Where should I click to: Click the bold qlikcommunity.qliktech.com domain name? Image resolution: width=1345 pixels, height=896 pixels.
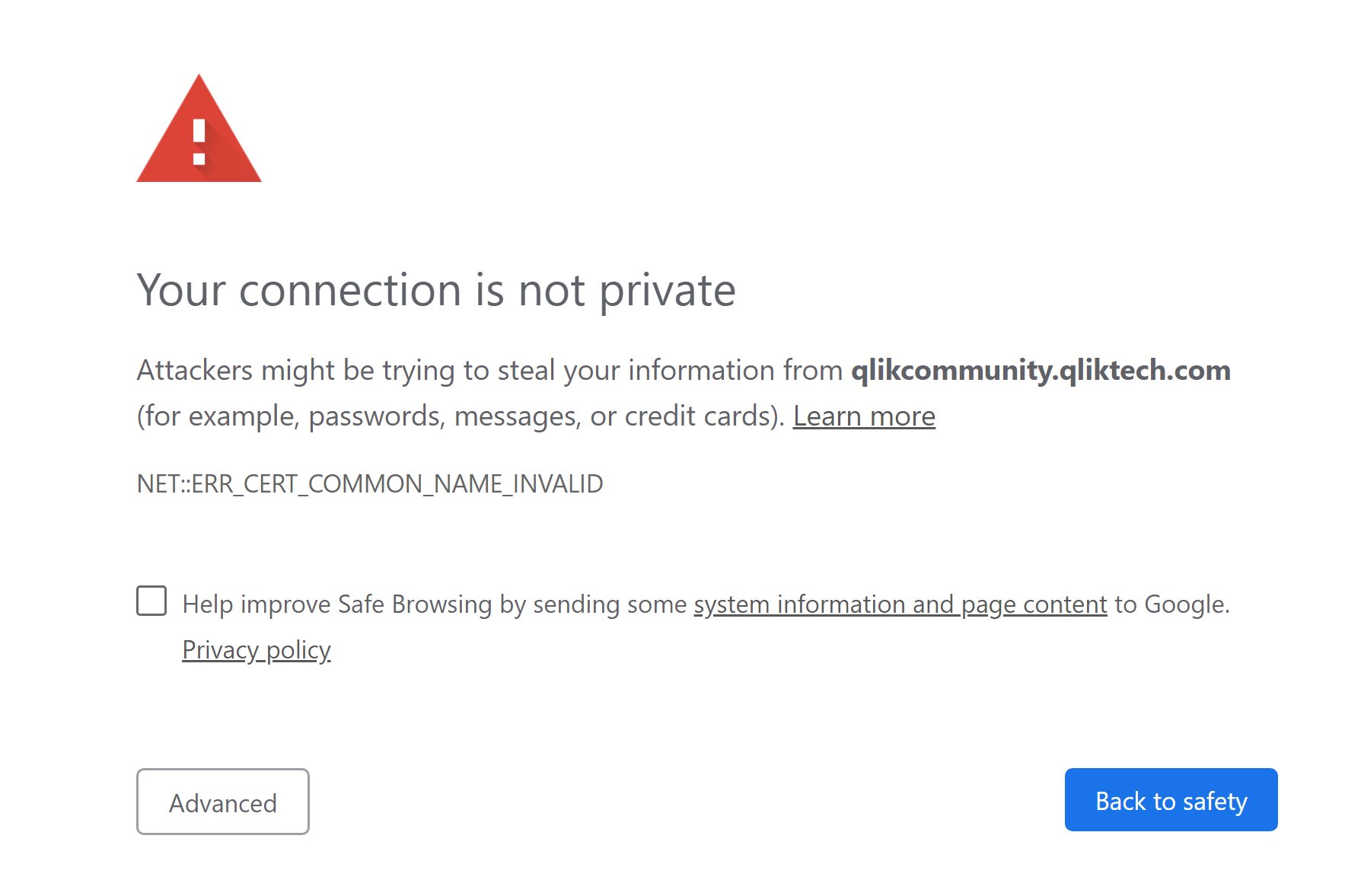pyautogui.click(x=1041, y=371)
